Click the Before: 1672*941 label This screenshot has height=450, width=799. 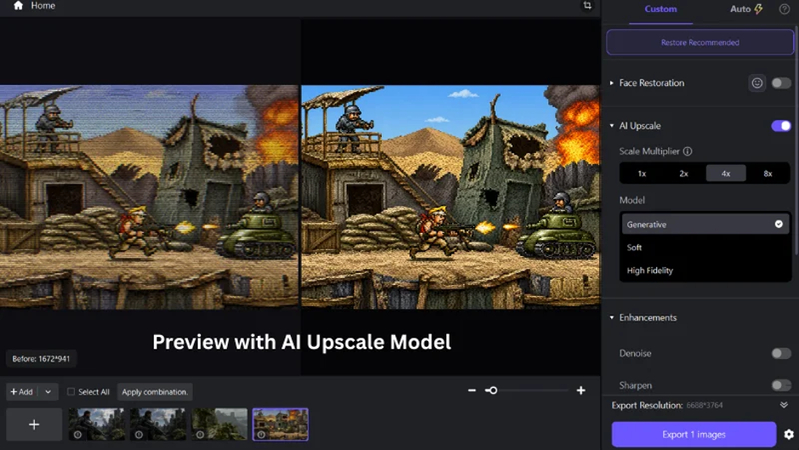coord(41,359)
